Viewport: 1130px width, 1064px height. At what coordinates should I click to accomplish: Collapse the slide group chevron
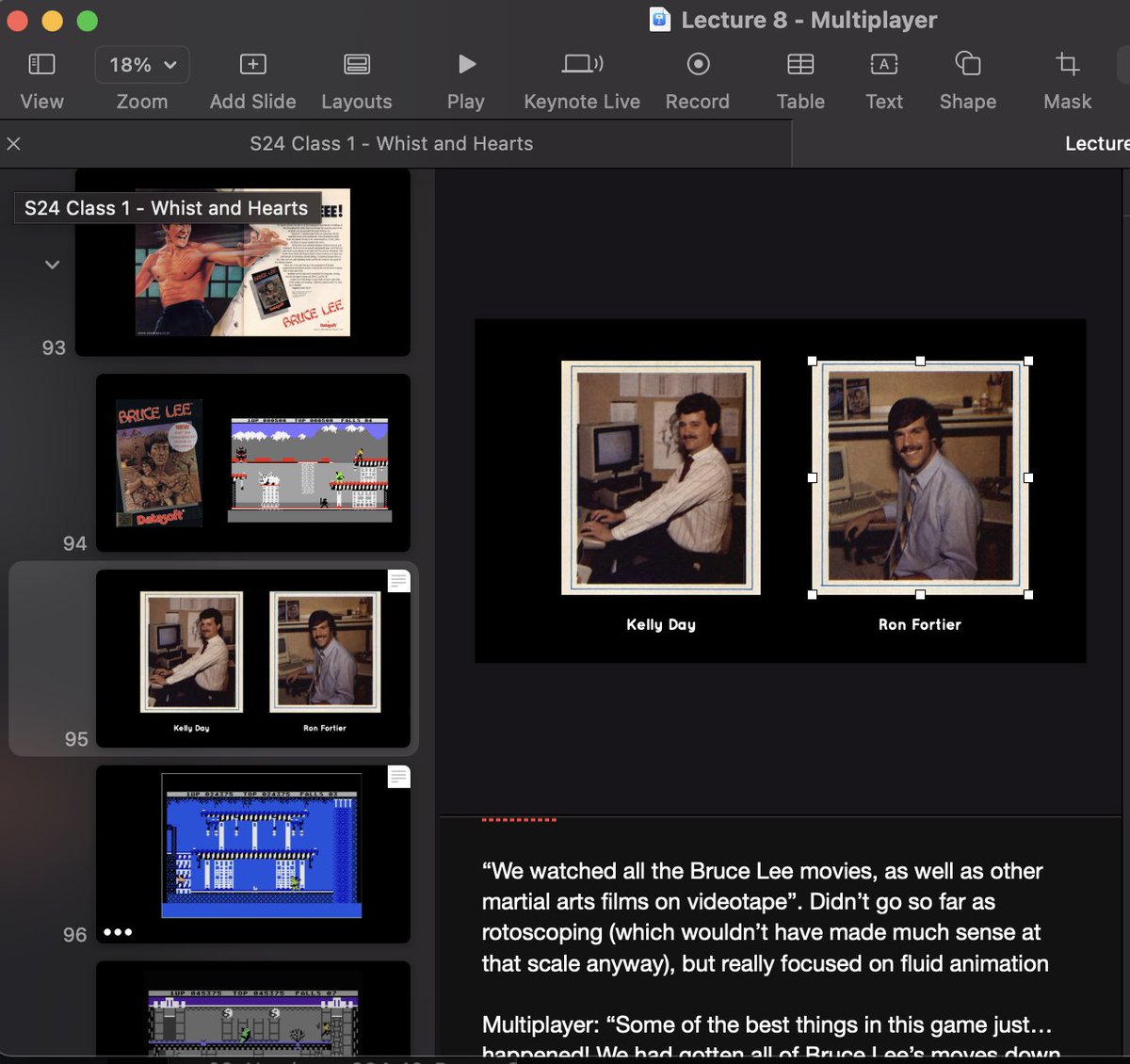click(53, 265)
